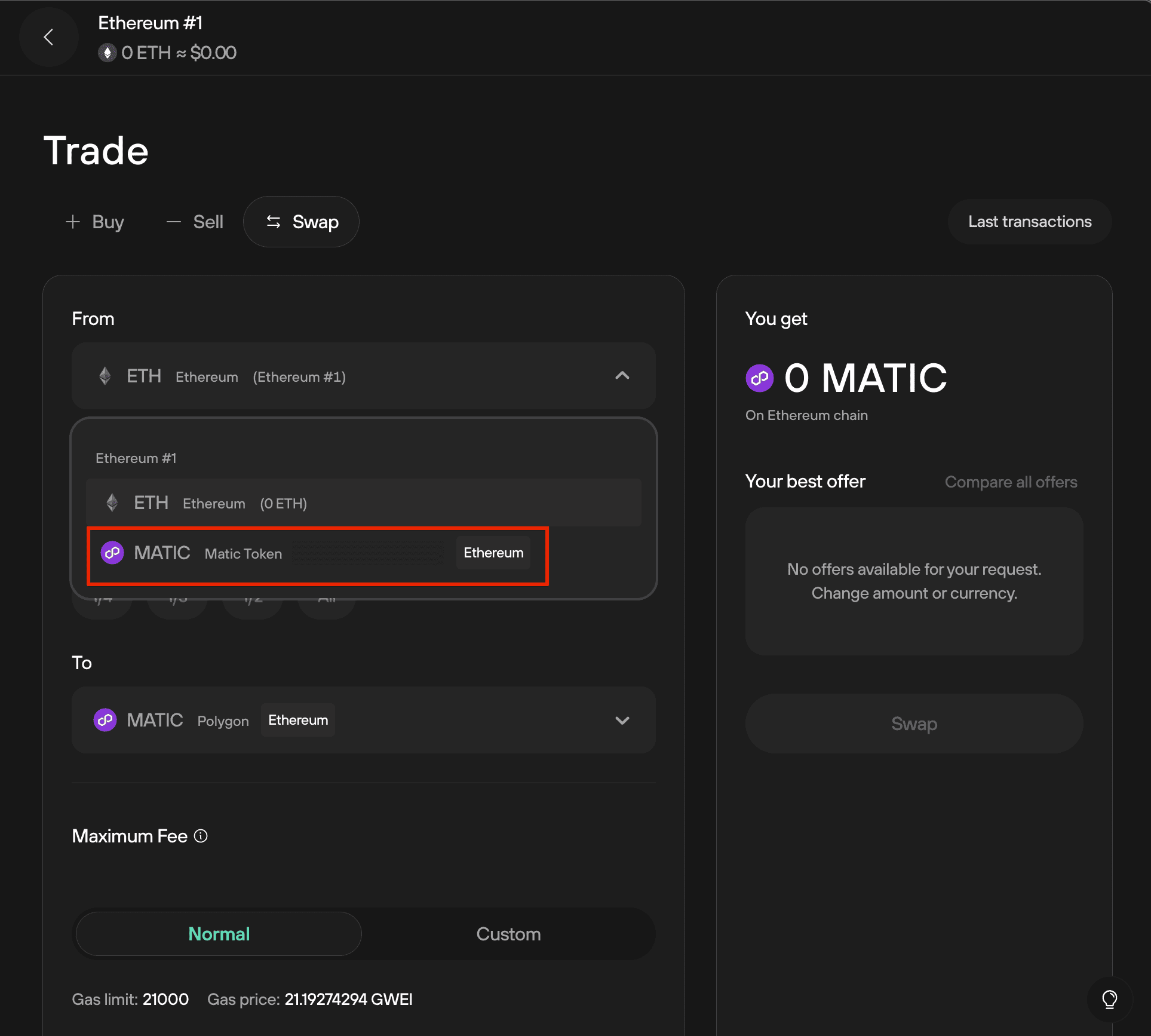Collapse the From currency dropdown
The width and height of the screenshot is (1151, 1036).
(363, 376)
